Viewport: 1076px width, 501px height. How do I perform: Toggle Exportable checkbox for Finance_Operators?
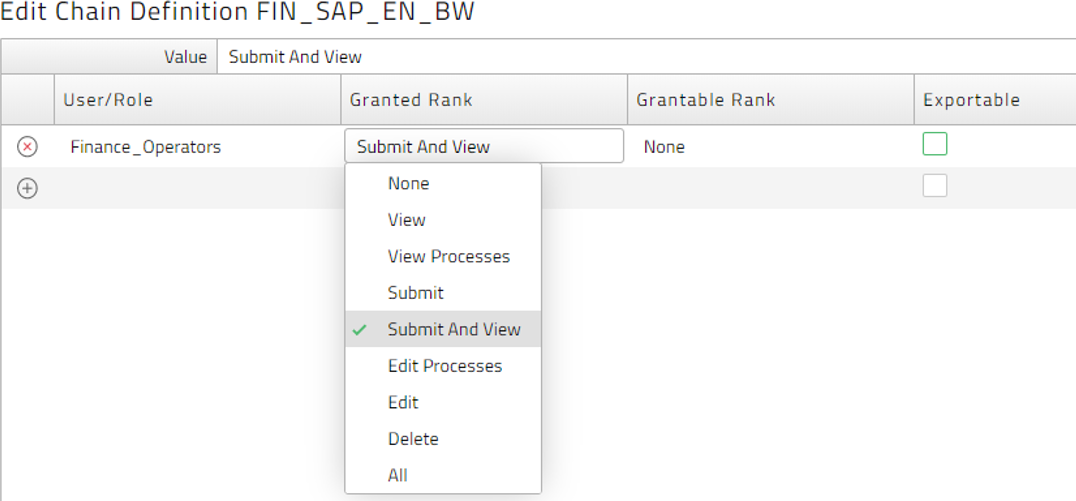(935, 144)
